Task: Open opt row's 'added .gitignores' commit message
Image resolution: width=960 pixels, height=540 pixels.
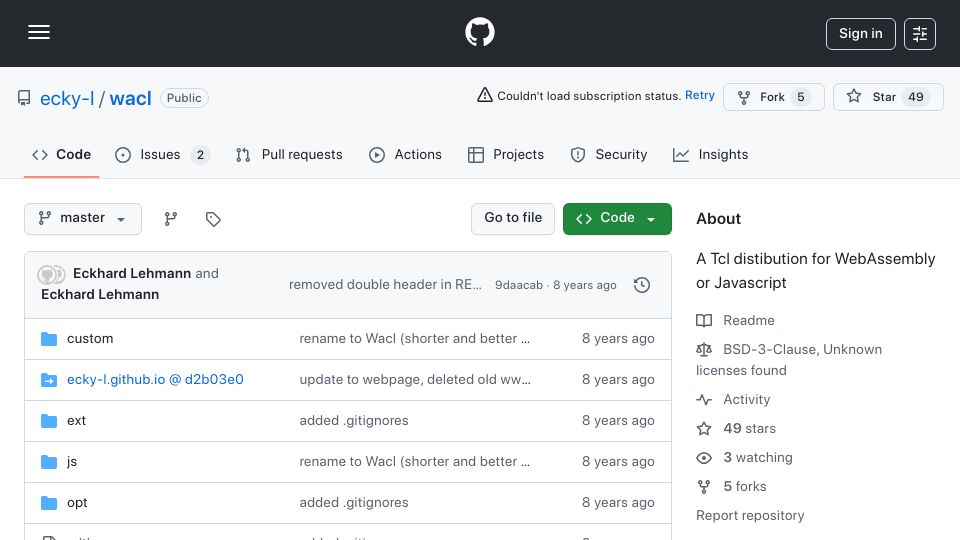Action: [x=354, y=503]
